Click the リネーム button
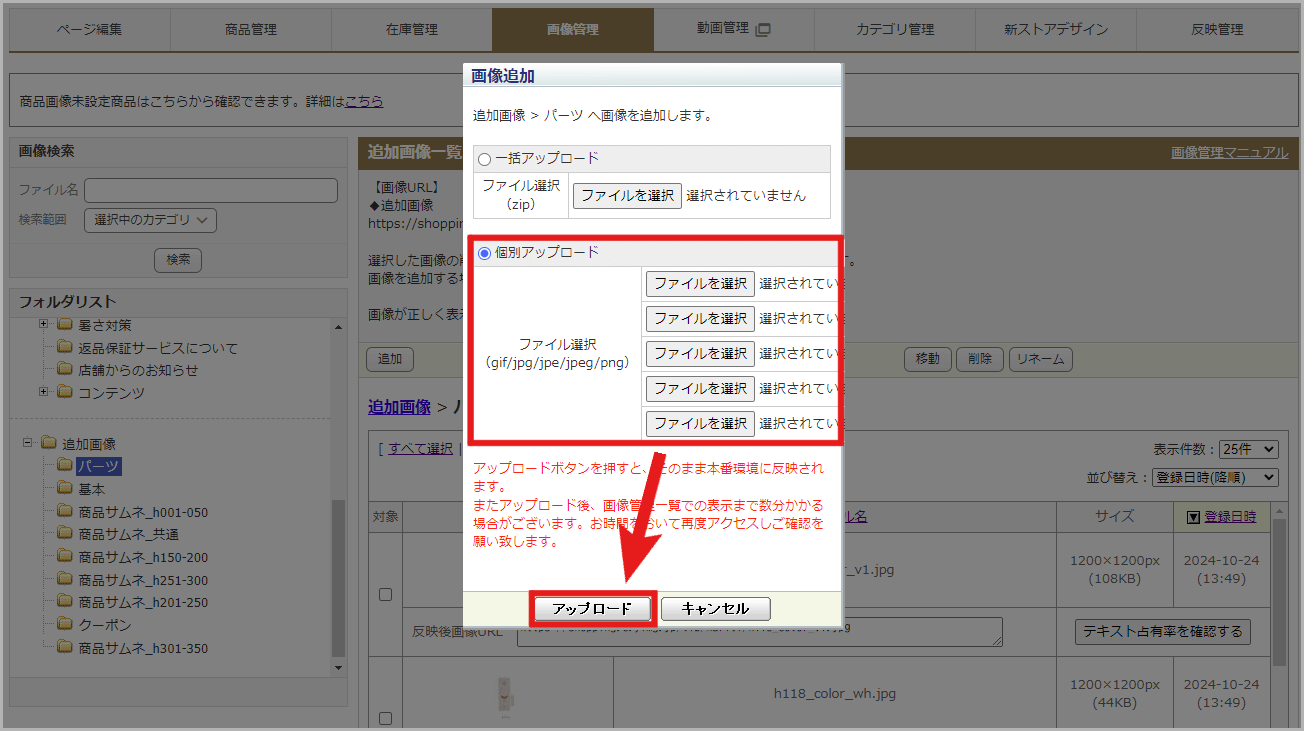1304x731 pixels. (1040, 359)
